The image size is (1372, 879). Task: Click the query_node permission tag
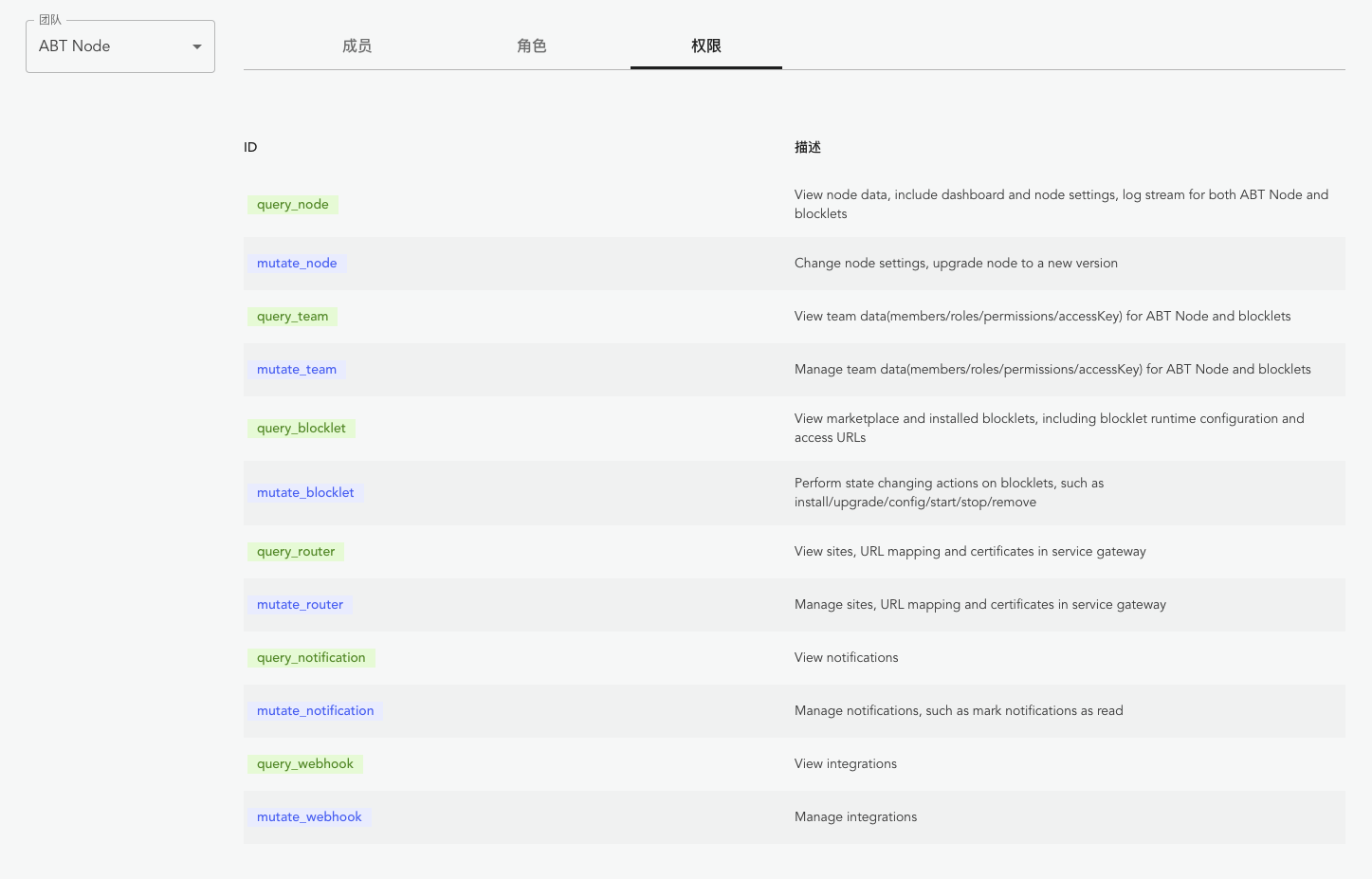click(x=292, y=205)
